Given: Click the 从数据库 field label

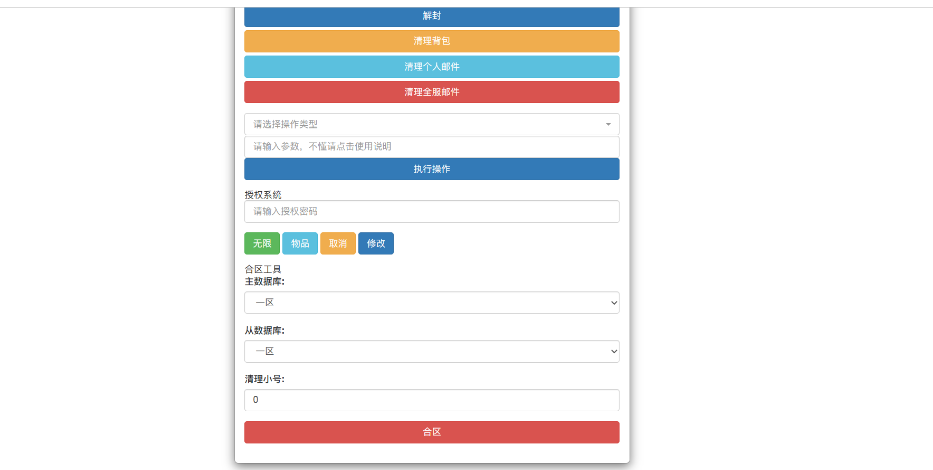Looking at the screenshot, I should (264, 331).
